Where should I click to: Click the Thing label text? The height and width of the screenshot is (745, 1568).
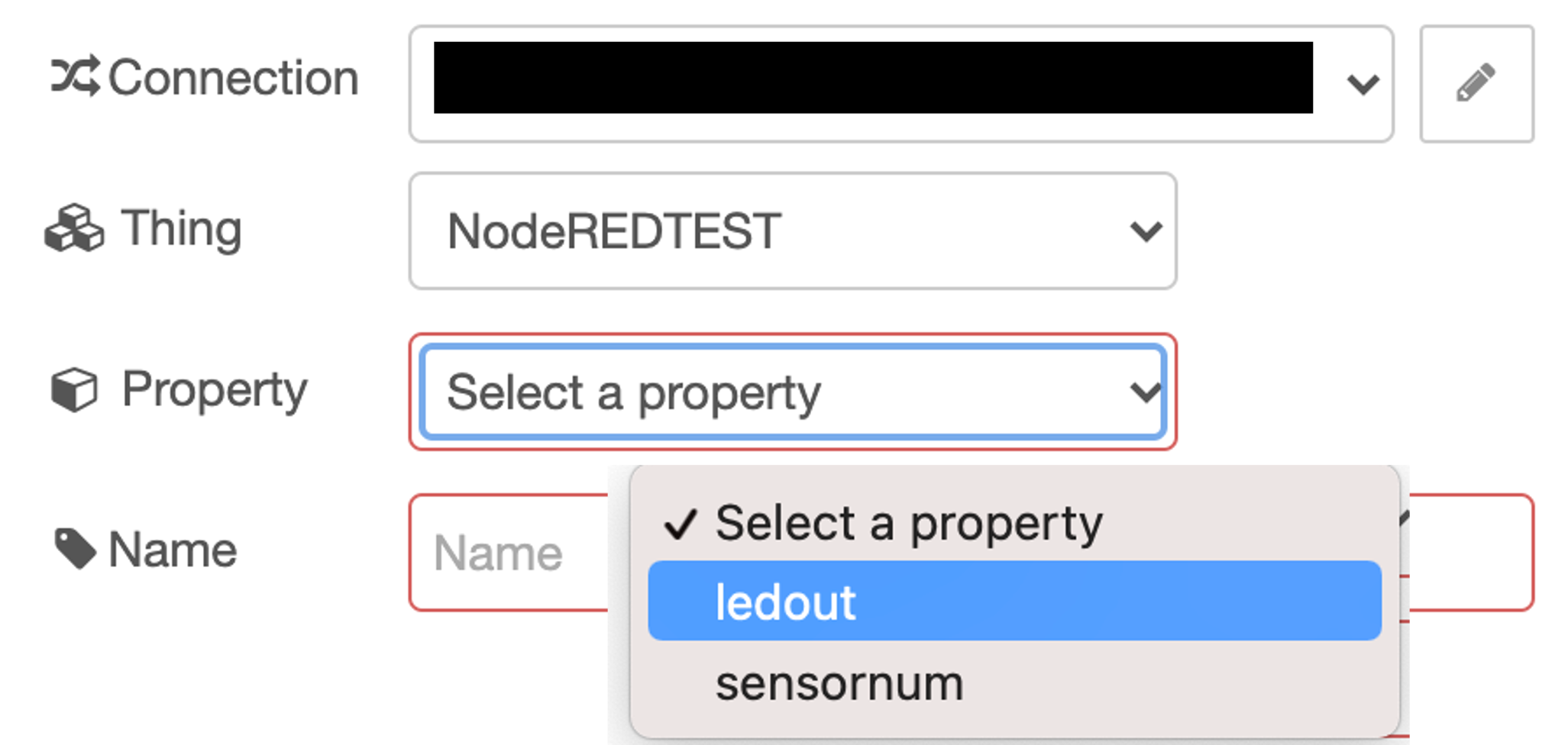pyautogui.click(x=181, y=227)
